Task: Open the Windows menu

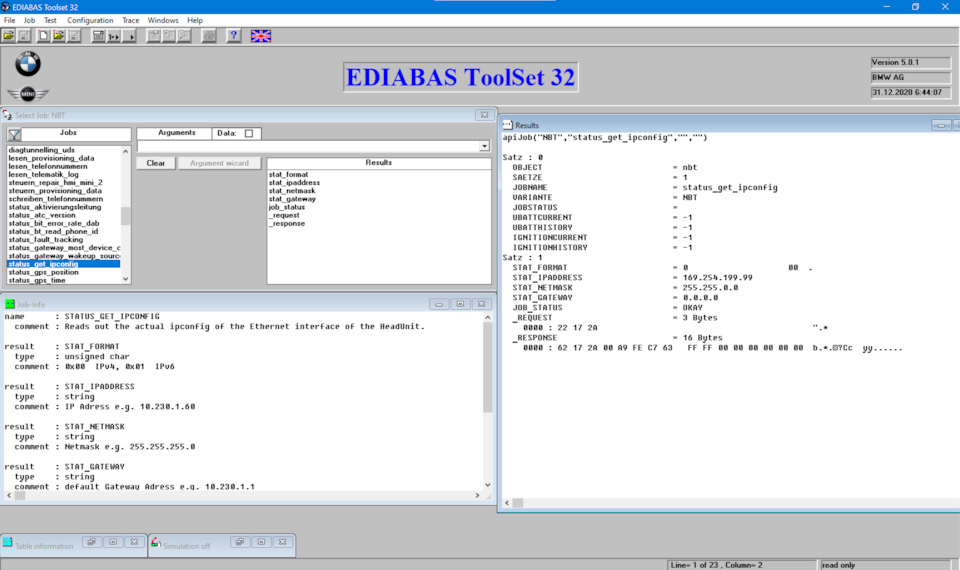Action: tap(163, 20)
